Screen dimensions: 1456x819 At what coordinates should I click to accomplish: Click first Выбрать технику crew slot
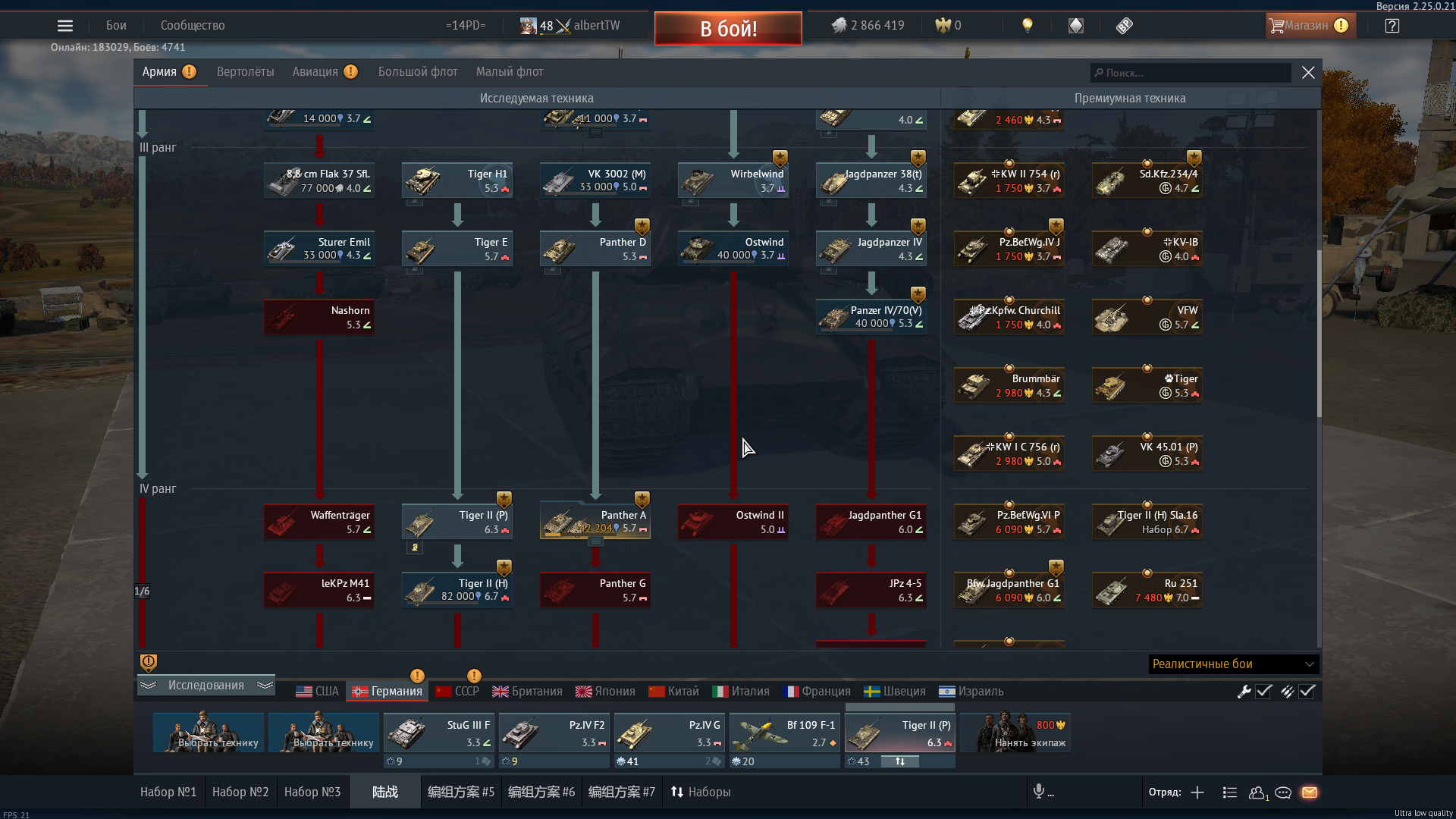(209, 733)
